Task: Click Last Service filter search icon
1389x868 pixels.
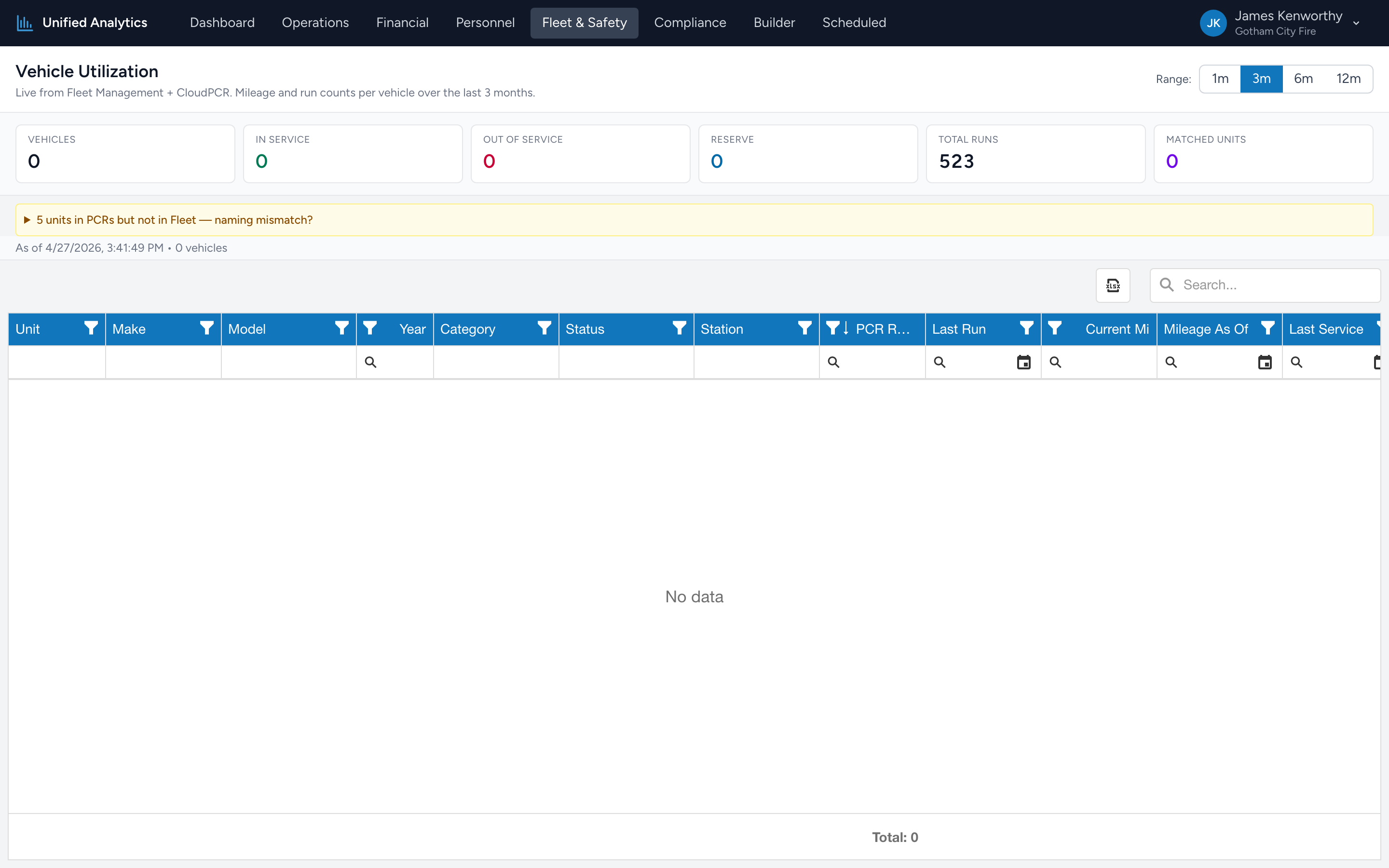Action: (x=1296, y=362)
